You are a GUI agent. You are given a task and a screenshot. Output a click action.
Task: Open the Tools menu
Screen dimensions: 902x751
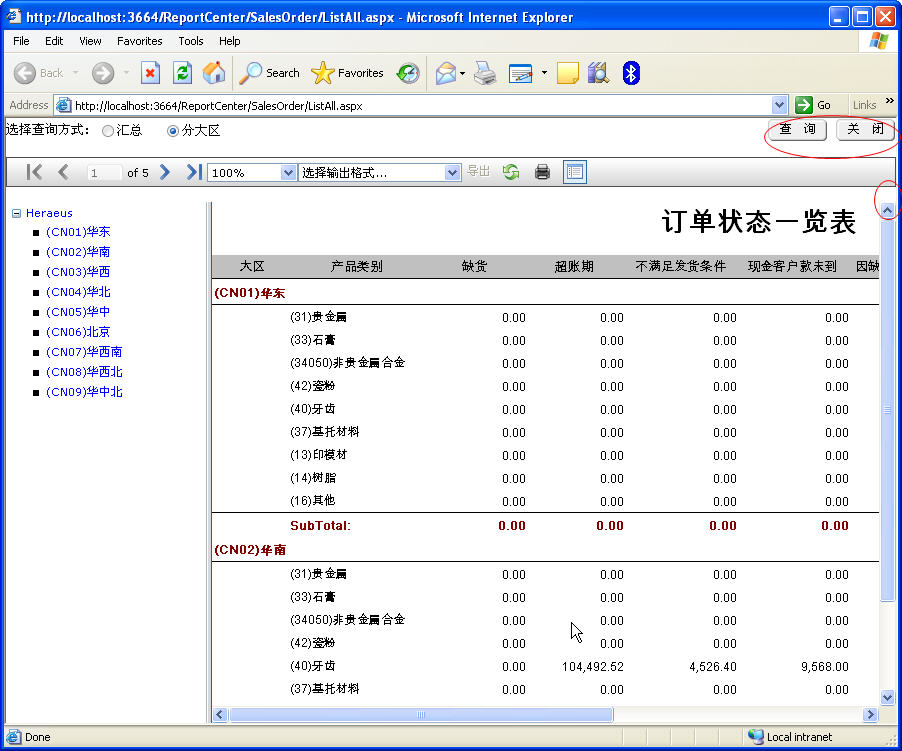click(191, 41)
